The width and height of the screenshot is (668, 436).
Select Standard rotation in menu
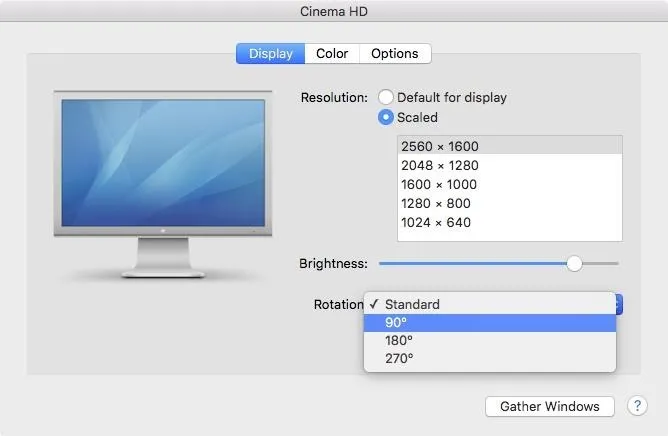490,304
